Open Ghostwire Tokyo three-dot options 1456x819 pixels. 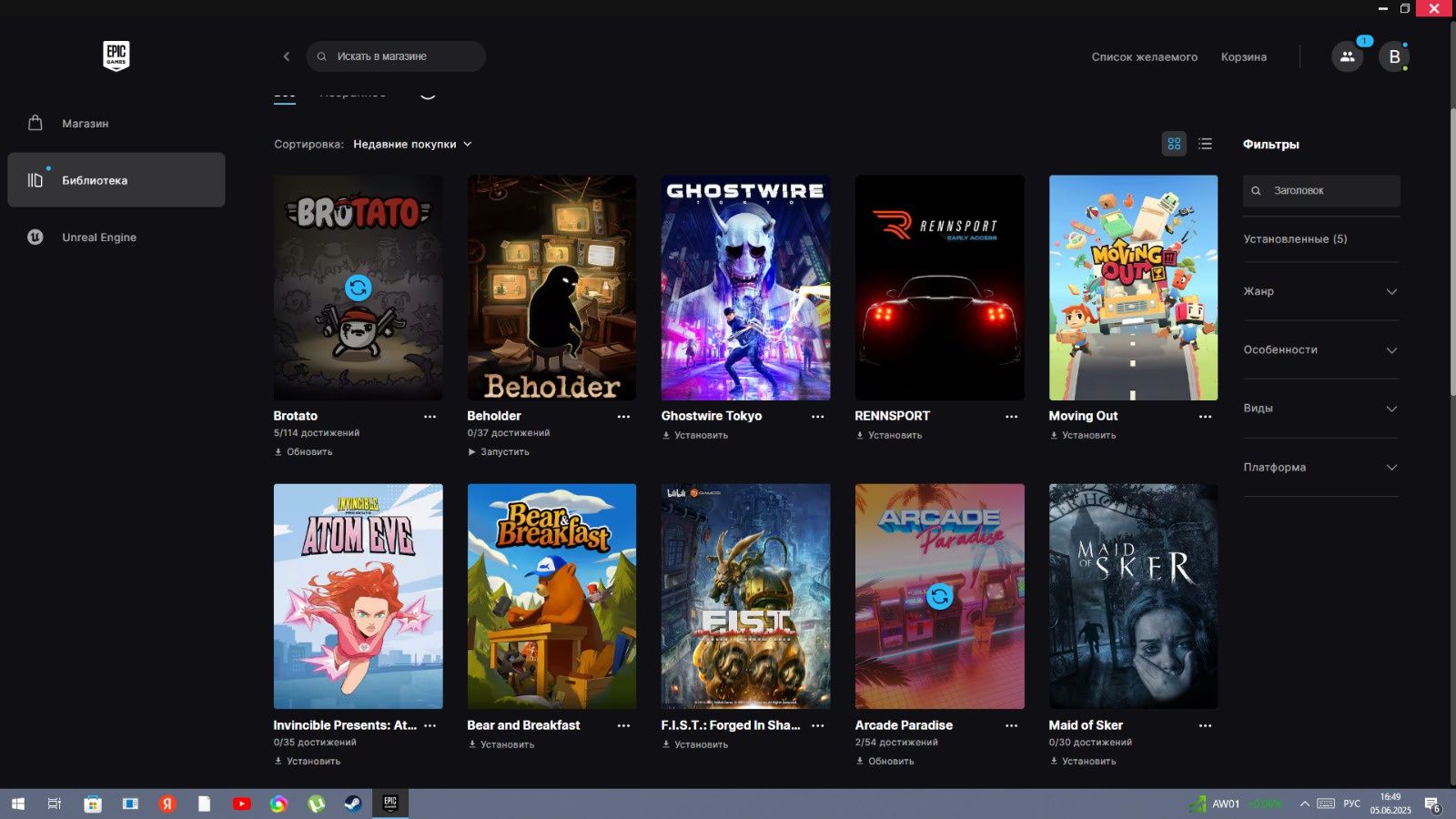tap(817, 416)
